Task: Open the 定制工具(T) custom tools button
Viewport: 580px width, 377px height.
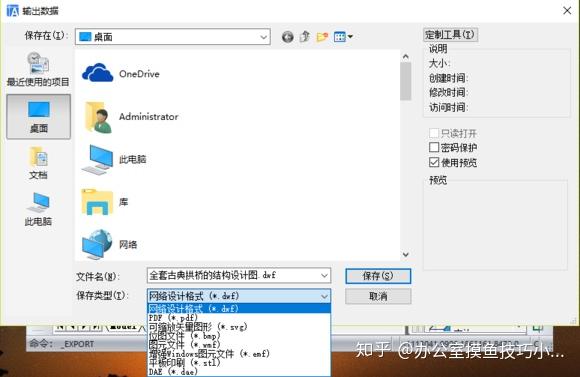Action: tap(450, 35)
